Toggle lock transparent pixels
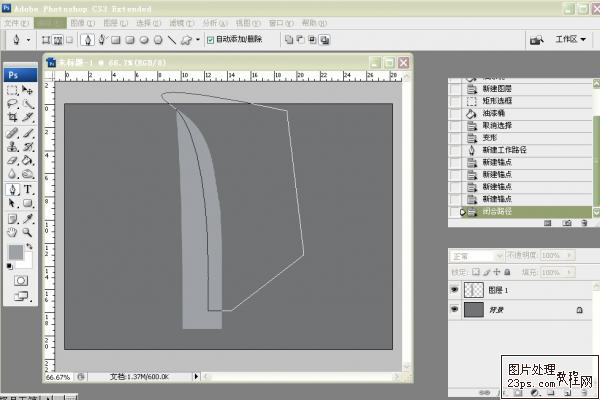This screenshot has height=400, width=600. pos(476,272)
